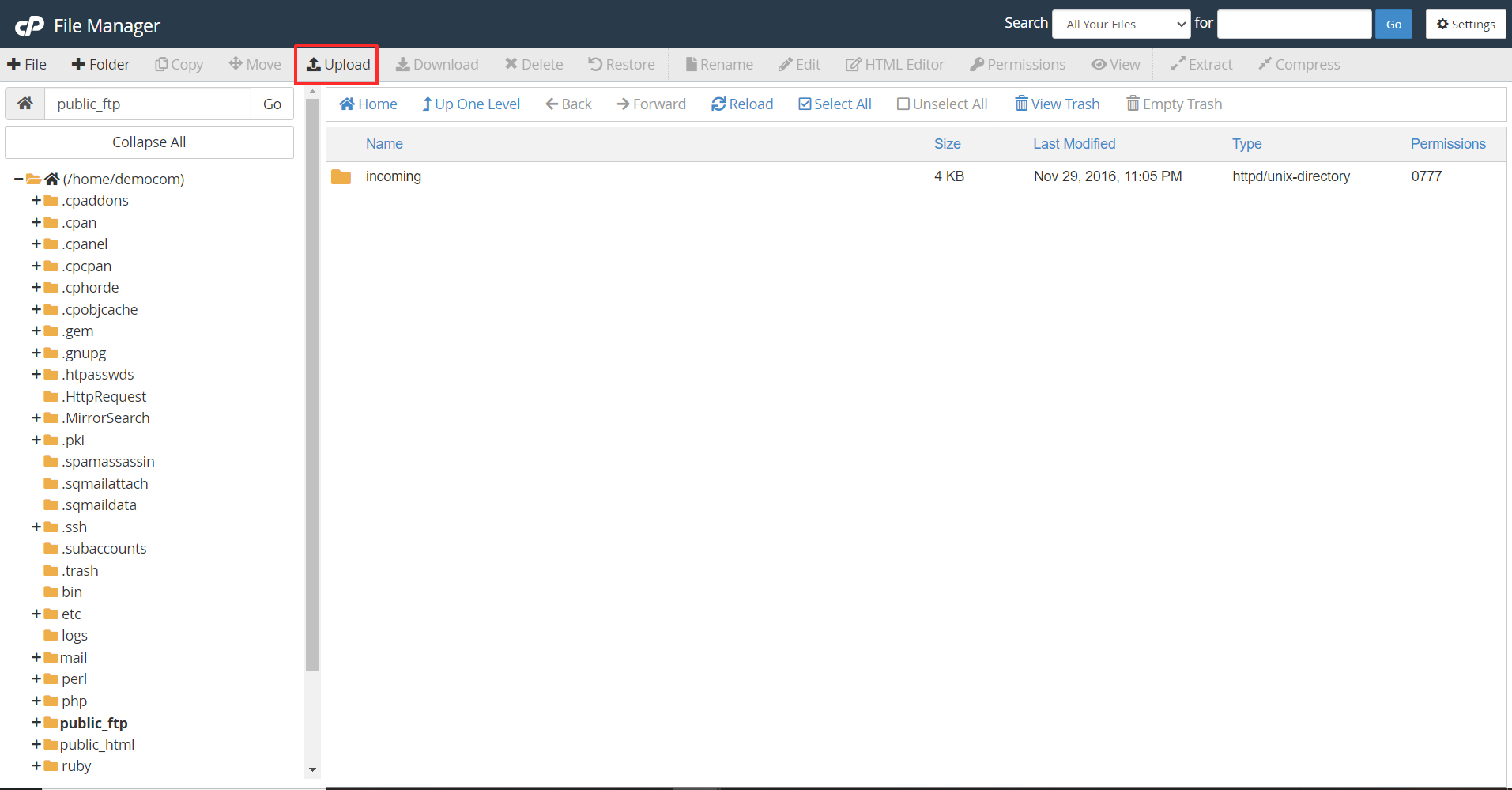Open the All Your Files search dropdown
This screenshot has width=1512, height=790.
tap(1121, 25)
